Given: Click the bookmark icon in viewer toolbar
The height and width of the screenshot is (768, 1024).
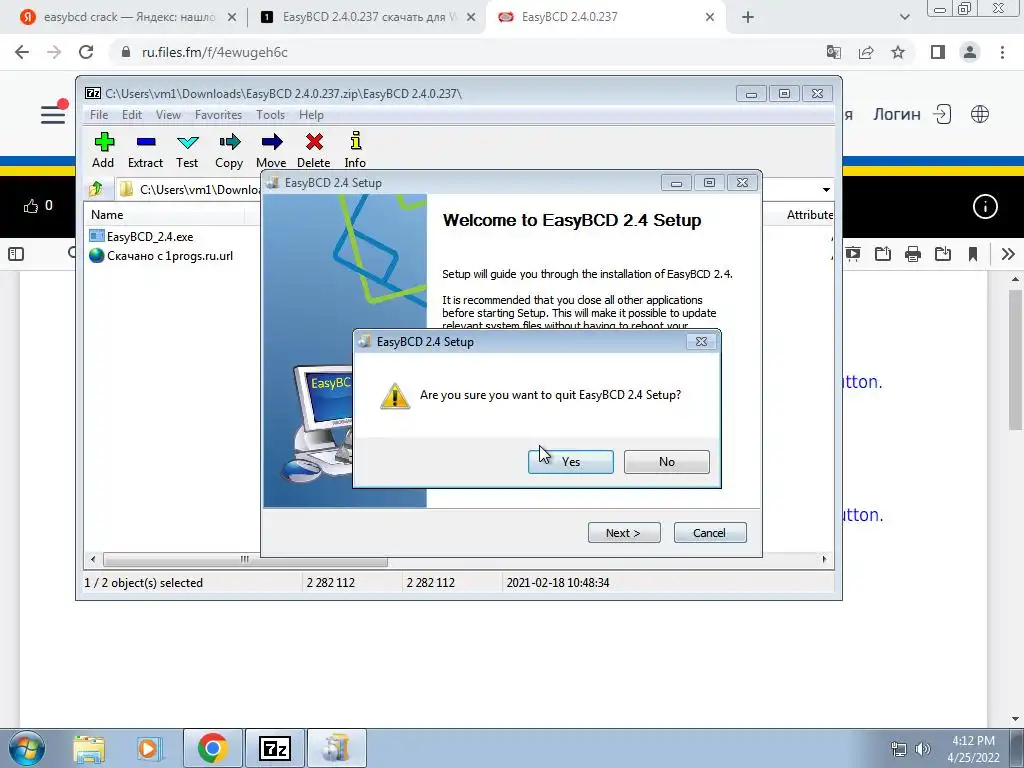Looking at the screenshot, I should click(x=973, y=254).
